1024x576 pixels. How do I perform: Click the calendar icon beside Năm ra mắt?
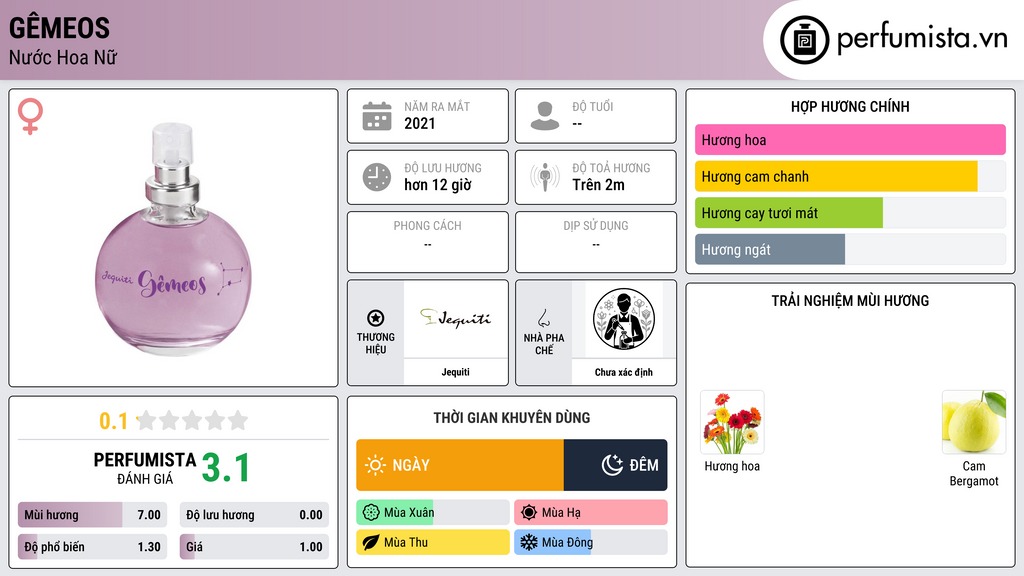click(x=377, y=116)
